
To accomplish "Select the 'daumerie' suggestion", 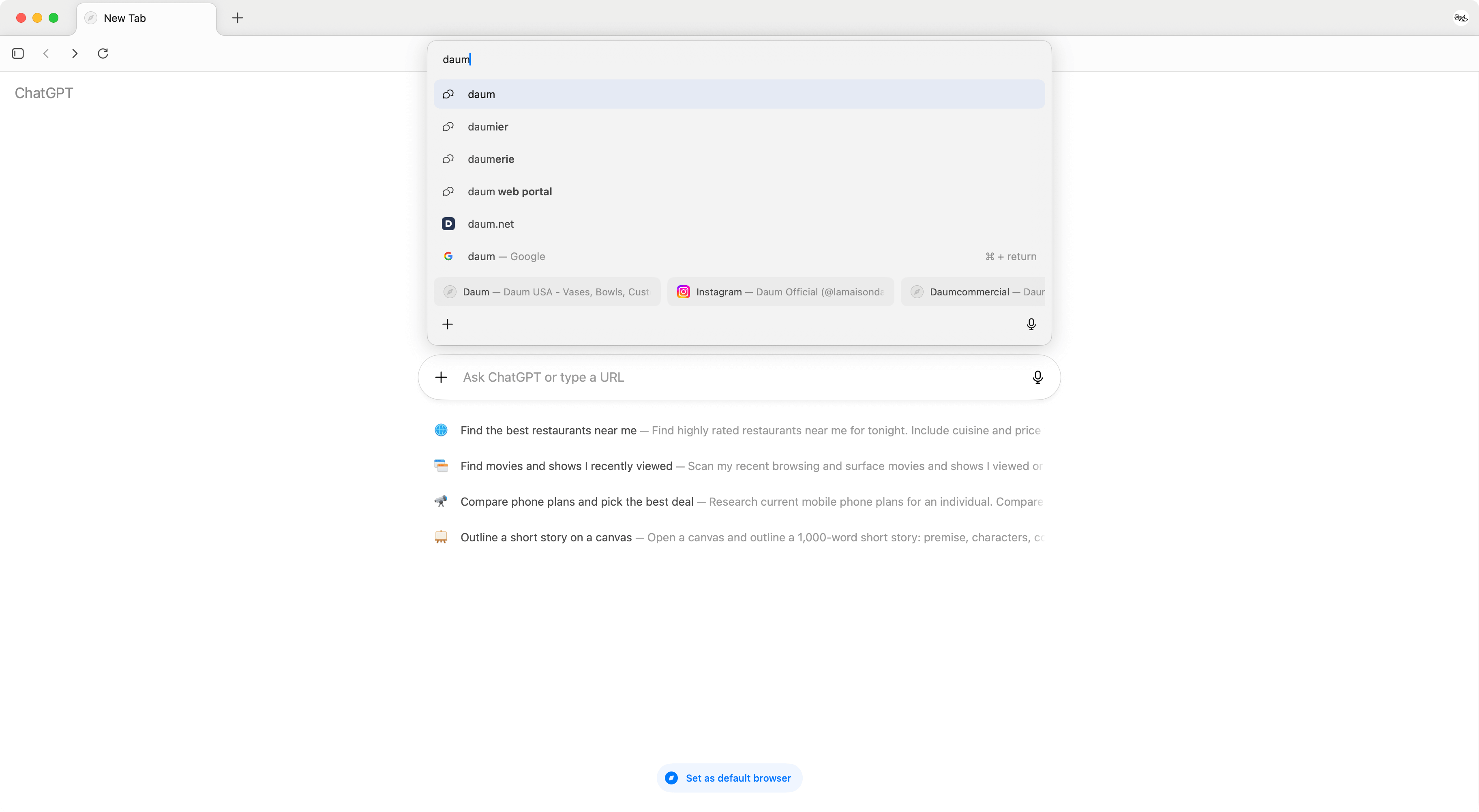I will pos(491,159).
